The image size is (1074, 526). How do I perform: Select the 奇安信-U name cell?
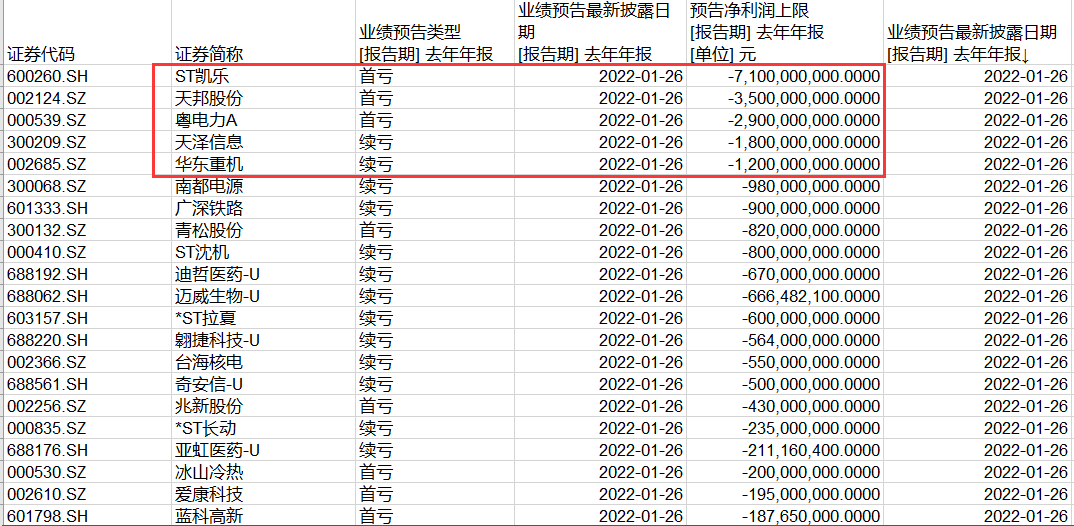pos(264,384)
